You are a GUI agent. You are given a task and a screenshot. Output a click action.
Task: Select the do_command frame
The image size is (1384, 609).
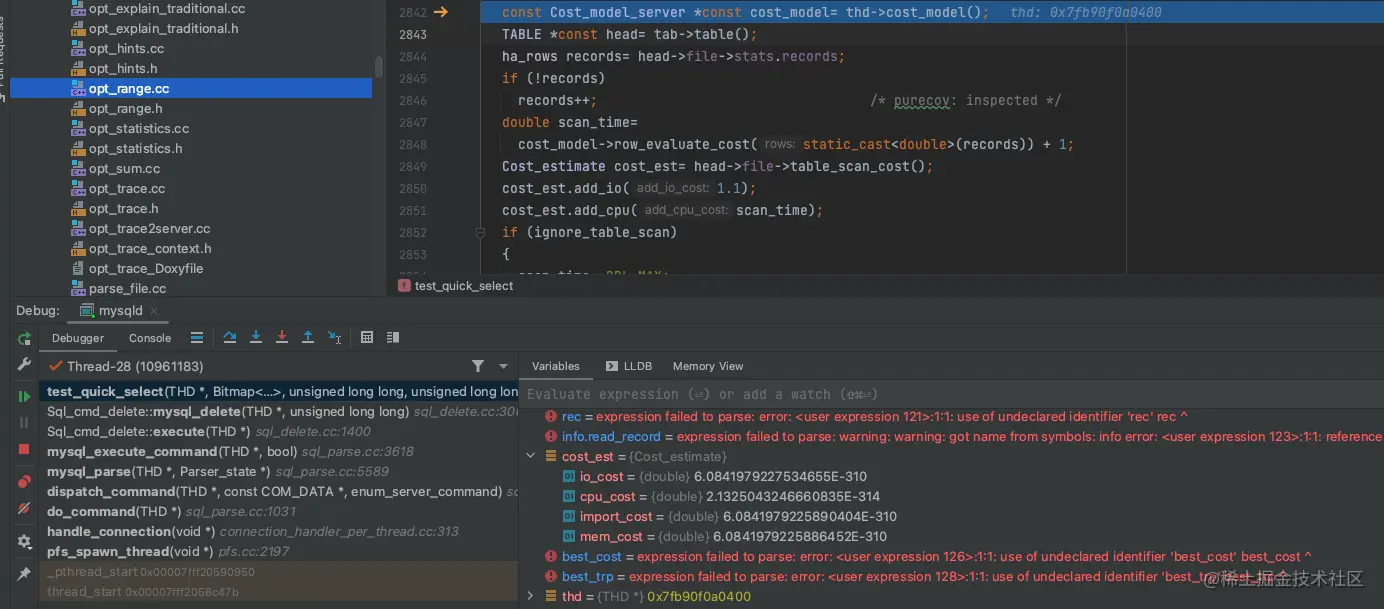[279, 511]
